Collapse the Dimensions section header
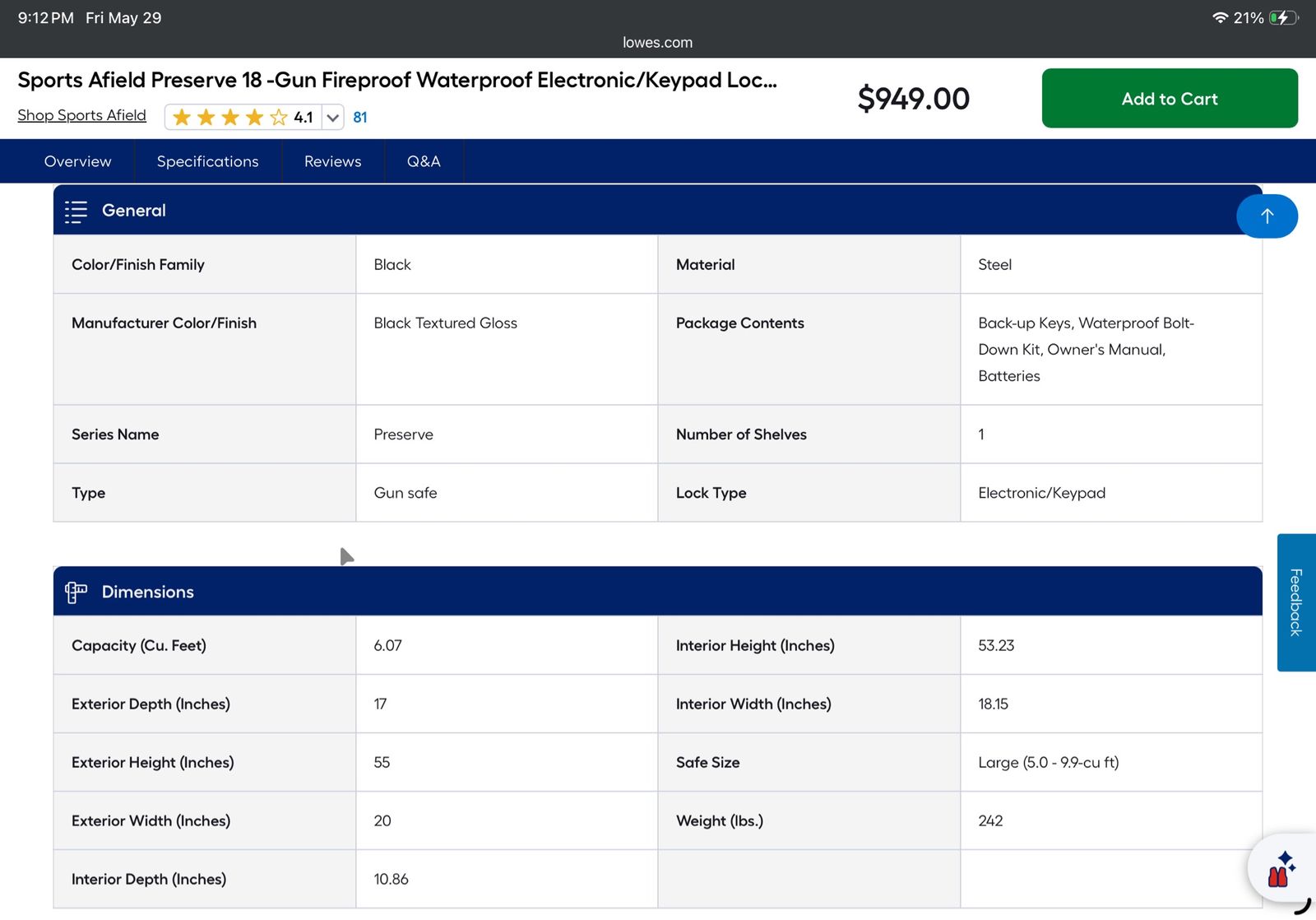Screen dimensions: 1316x920 [658, 592]
